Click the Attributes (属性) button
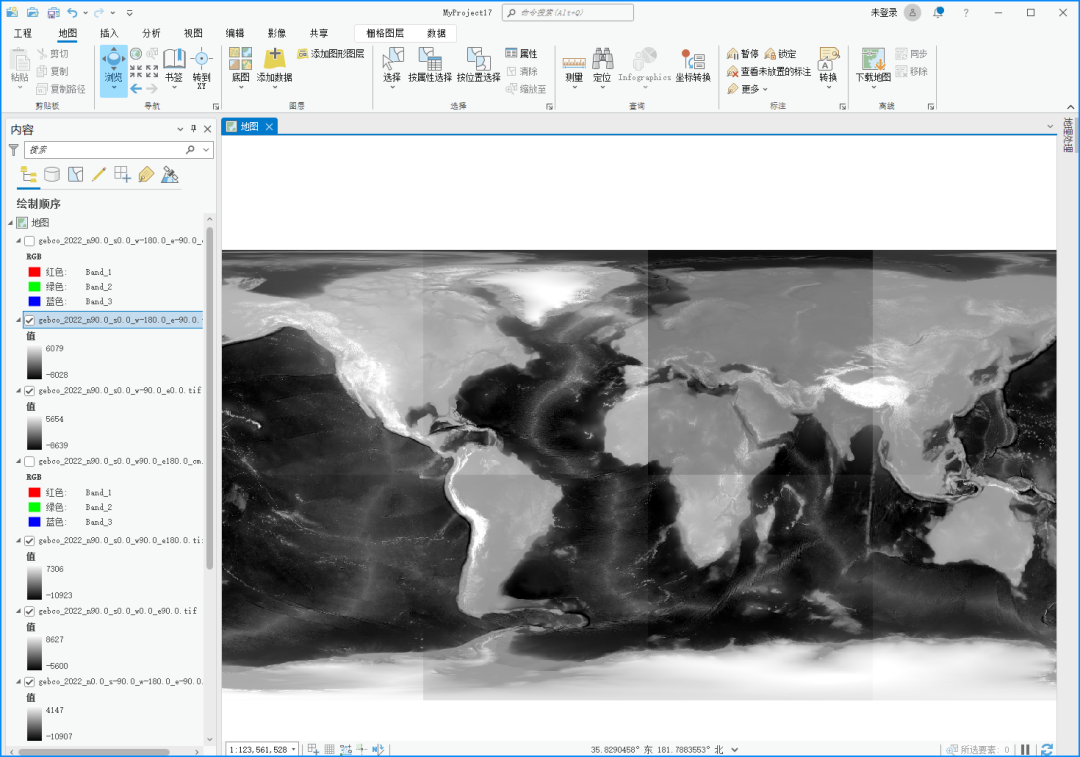The height and width of the screenshot is (757, 1080). (x=521, y=53)
